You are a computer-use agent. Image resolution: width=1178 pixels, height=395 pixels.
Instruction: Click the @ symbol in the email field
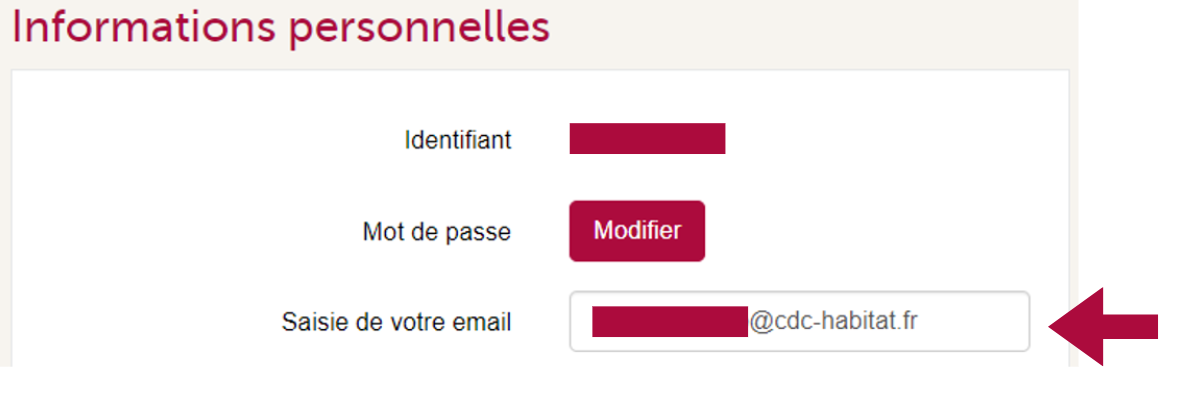pos(759,322)
